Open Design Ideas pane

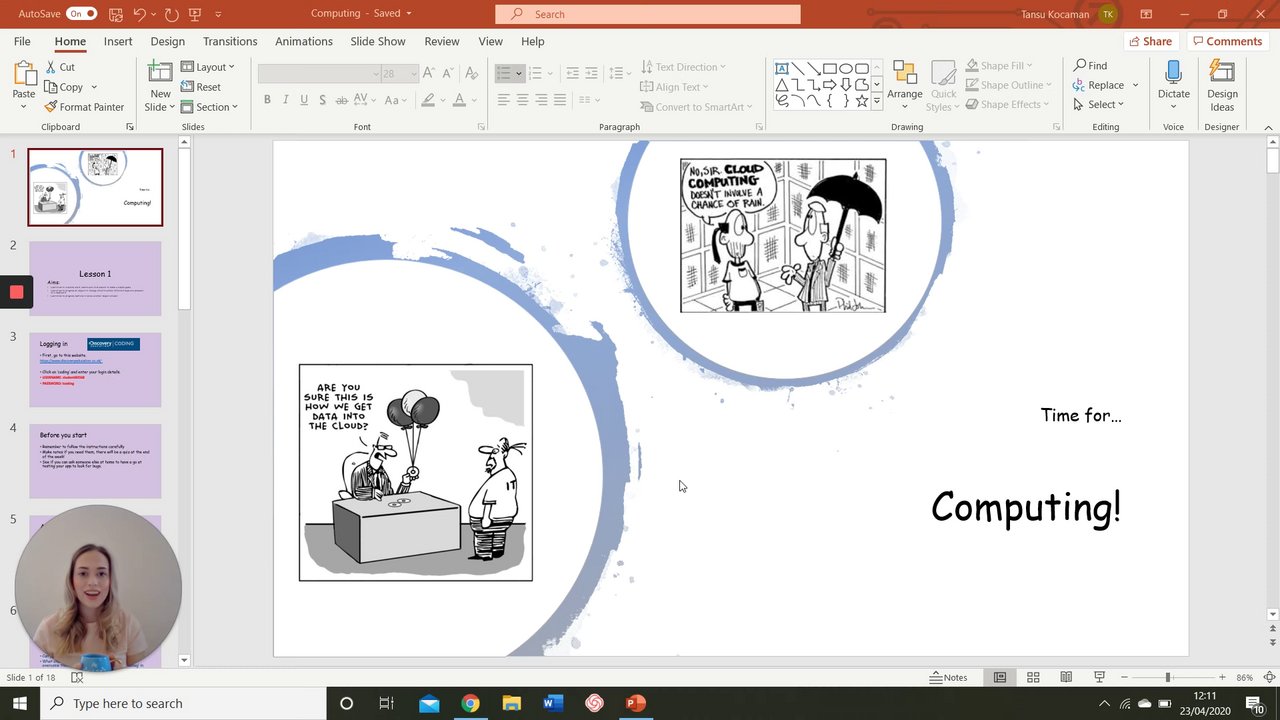[x=1222, y=86]
